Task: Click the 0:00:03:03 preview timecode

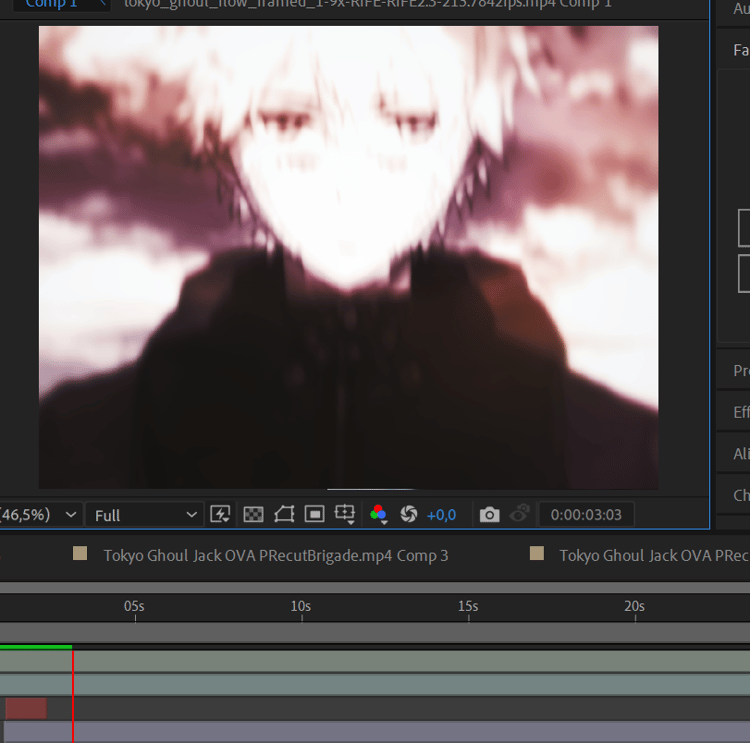Action: (586, 515)
